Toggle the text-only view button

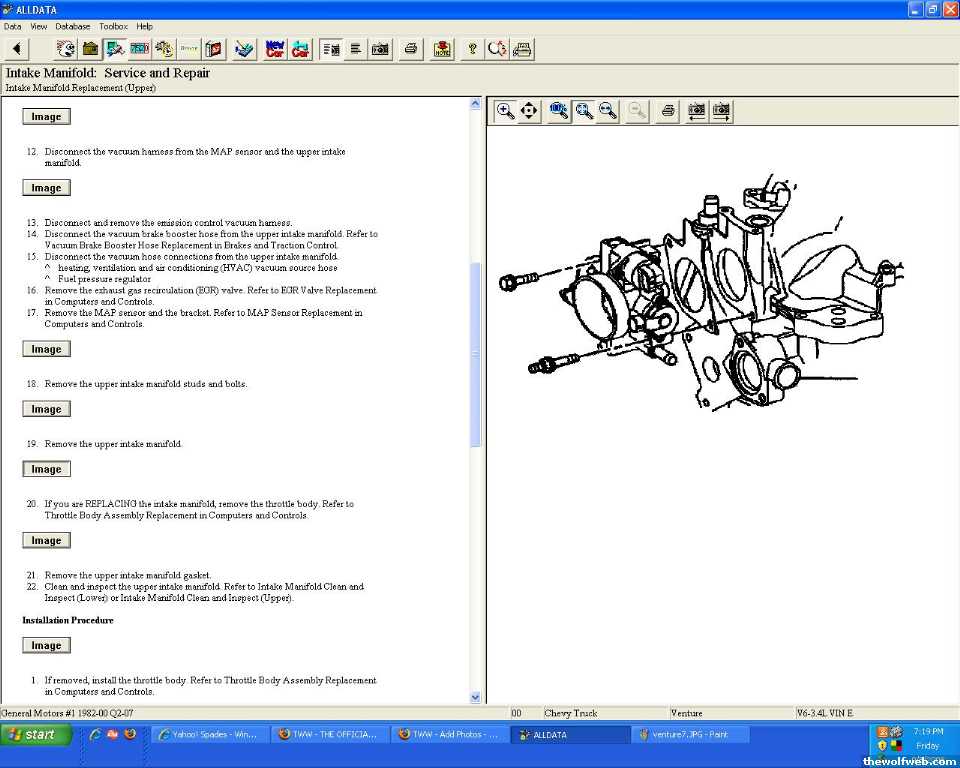pyautogui.click(x=356, y=49)
